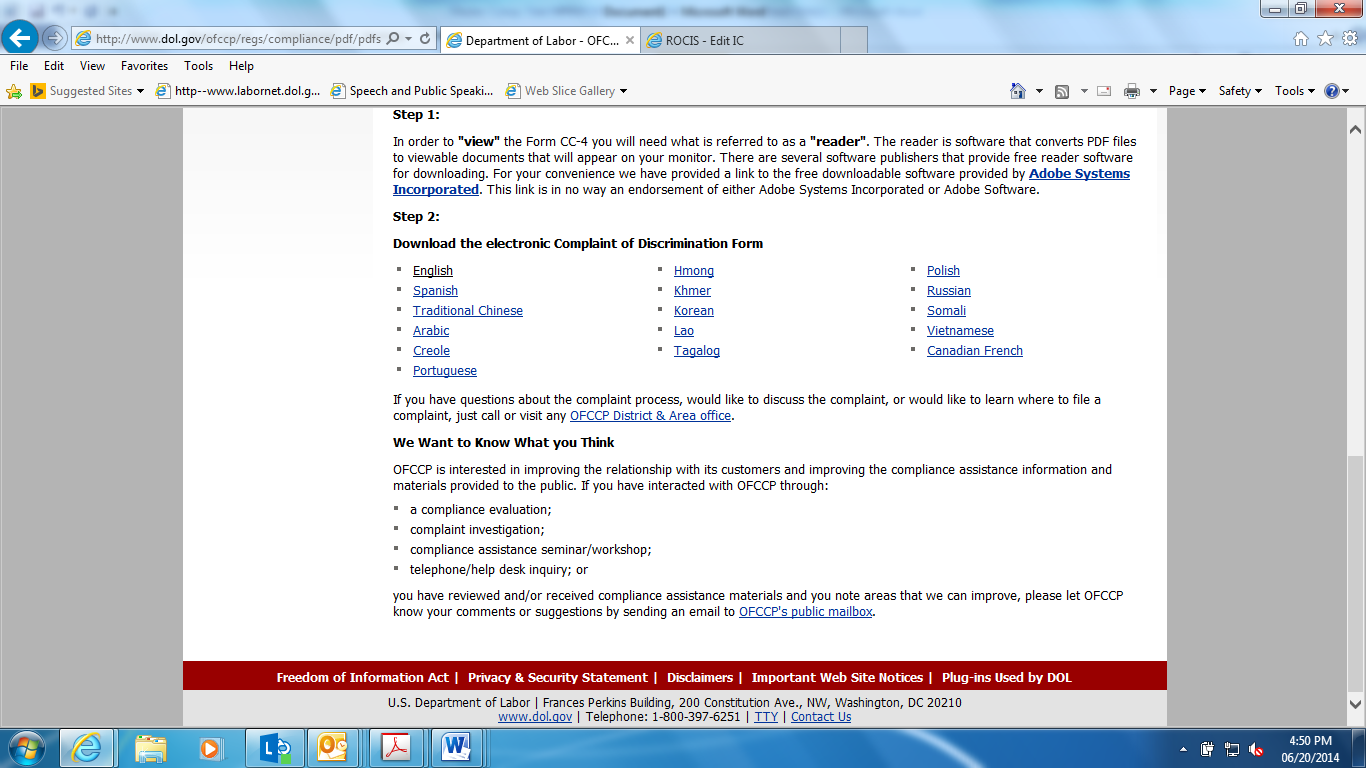Open the Favorites menu
1366x768 pixels.
click(144, 66)
